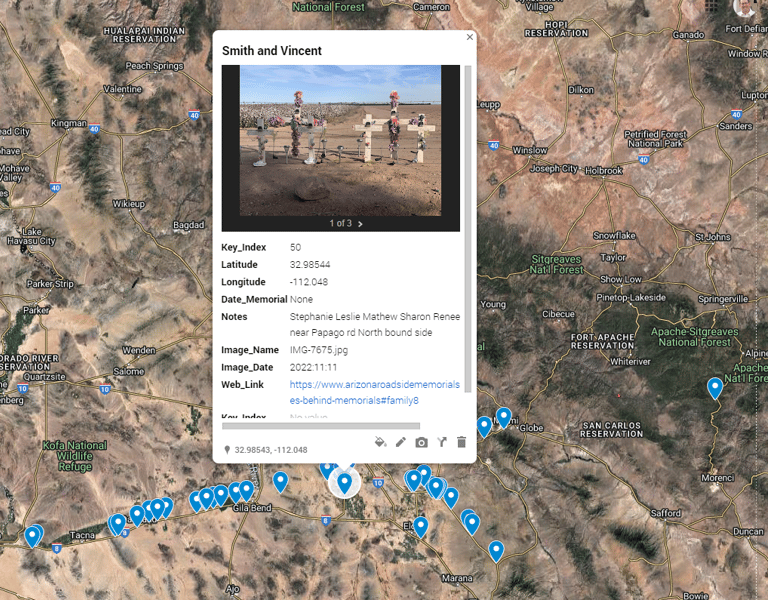The height and width of the screenshot is (600, 768).
Task: Click the trash delete feature icon
Action: (461, 442)
